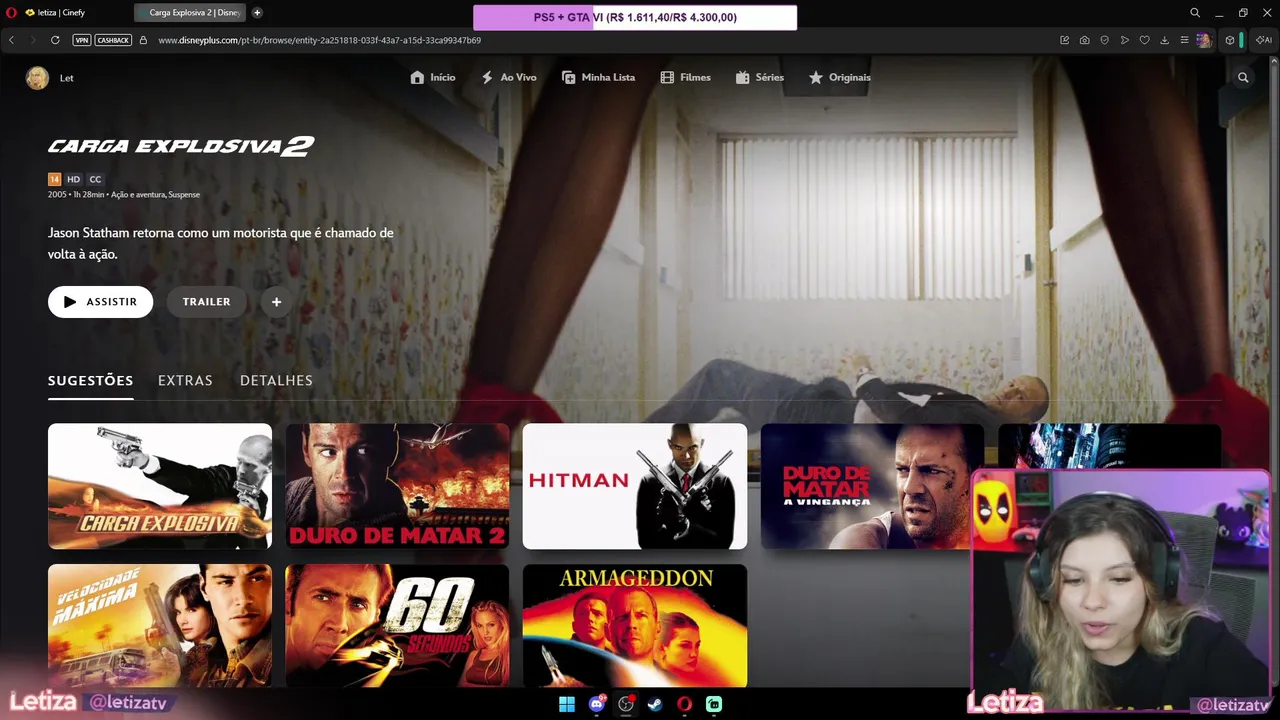Click the 'Jason Statham retorna' description text
This screenshot has width=1280, height=720.
pos(221,243)
